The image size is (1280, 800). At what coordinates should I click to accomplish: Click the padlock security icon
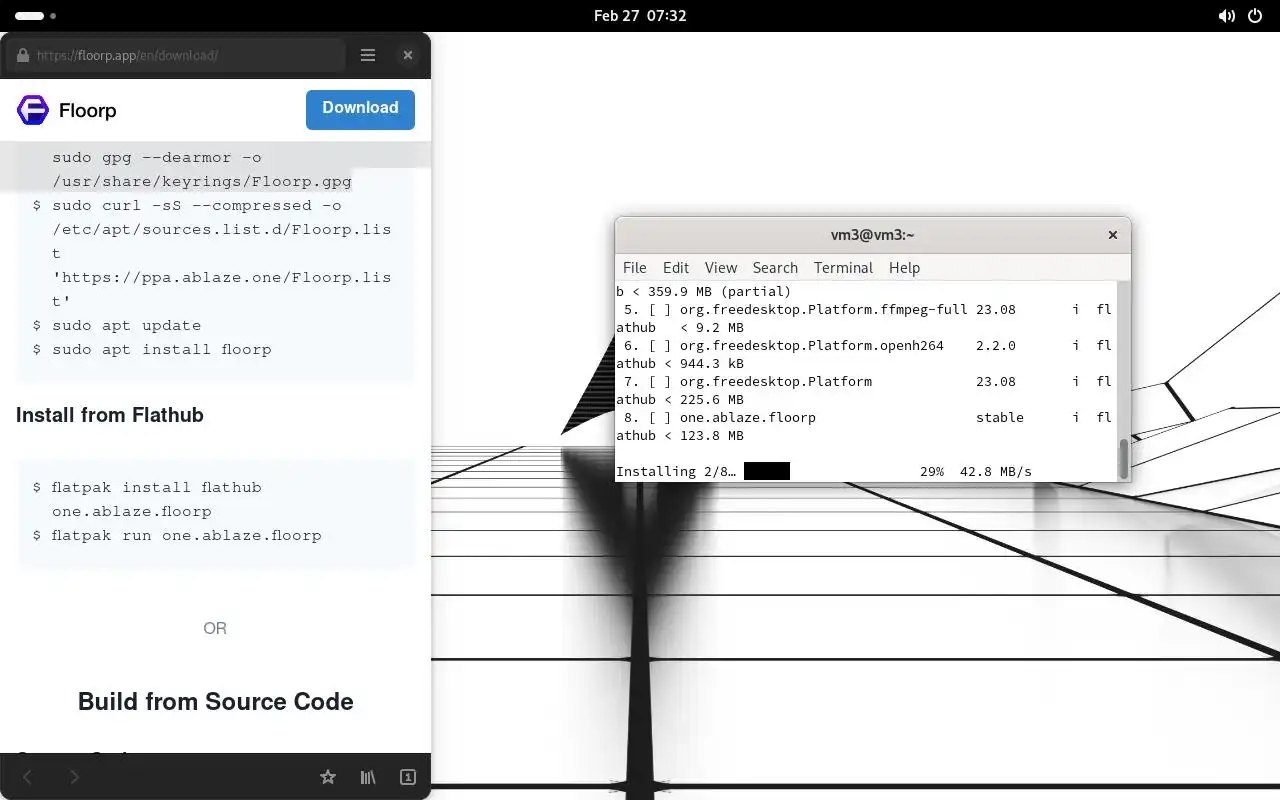click(22, 56)
